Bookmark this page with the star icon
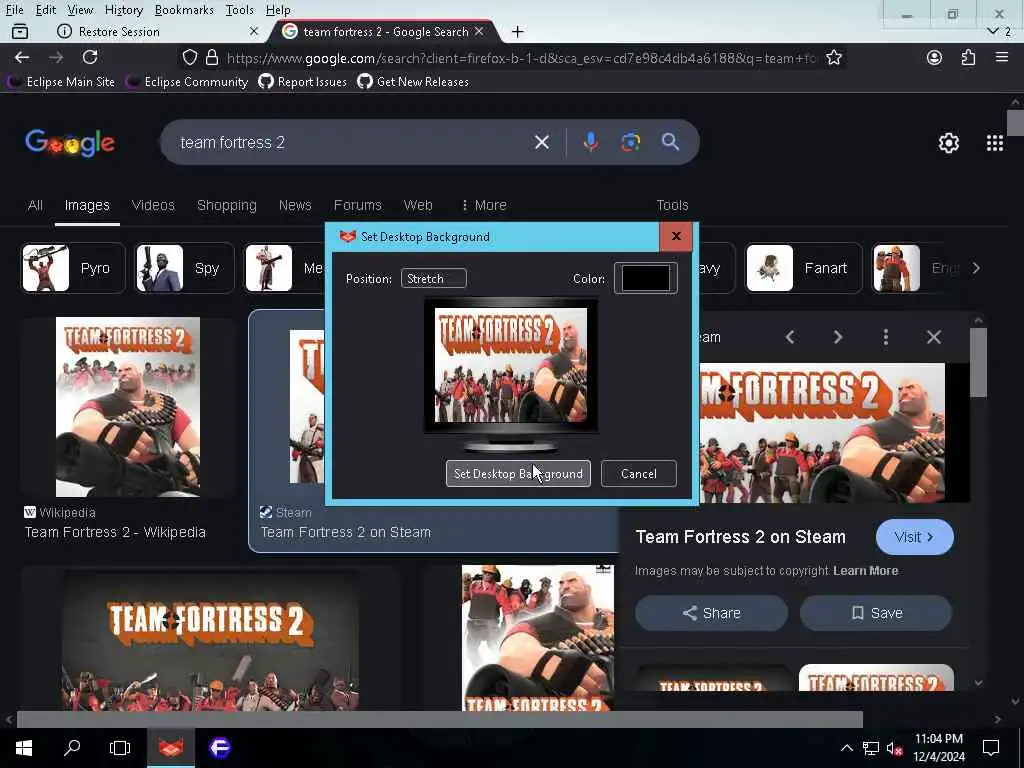The width and height of the screenshot is (1024, 768). (x=833, y=57)
